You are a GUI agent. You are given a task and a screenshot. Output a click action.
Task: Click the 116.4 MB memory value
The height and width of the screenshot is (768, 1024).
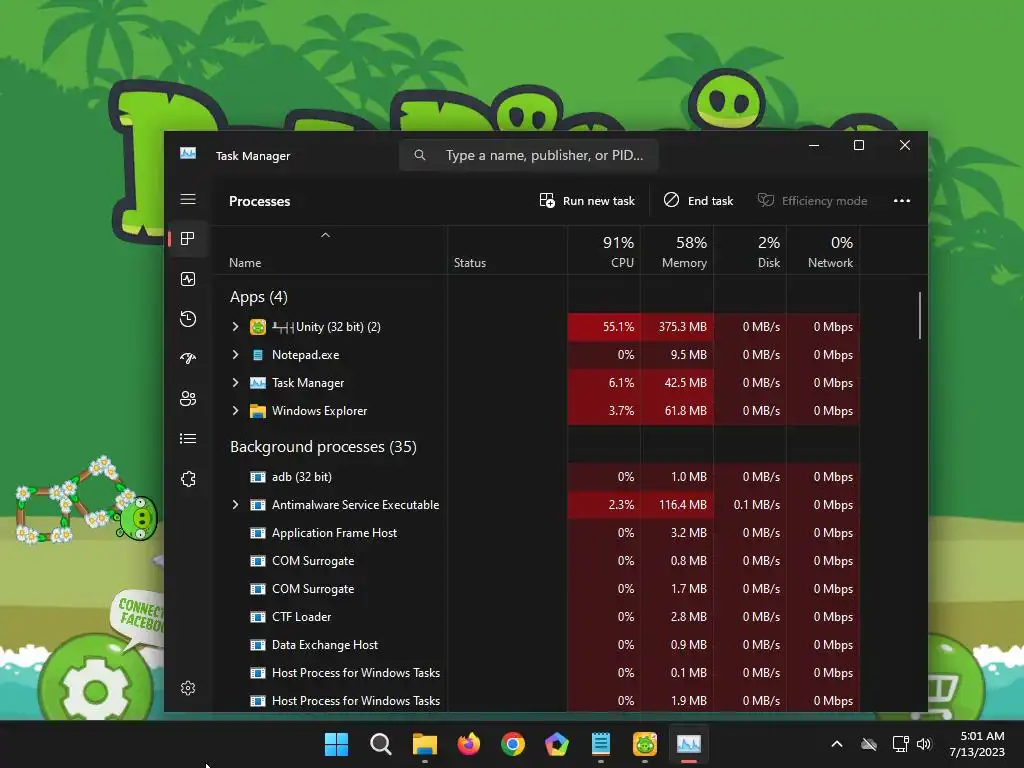pos(682,505)
